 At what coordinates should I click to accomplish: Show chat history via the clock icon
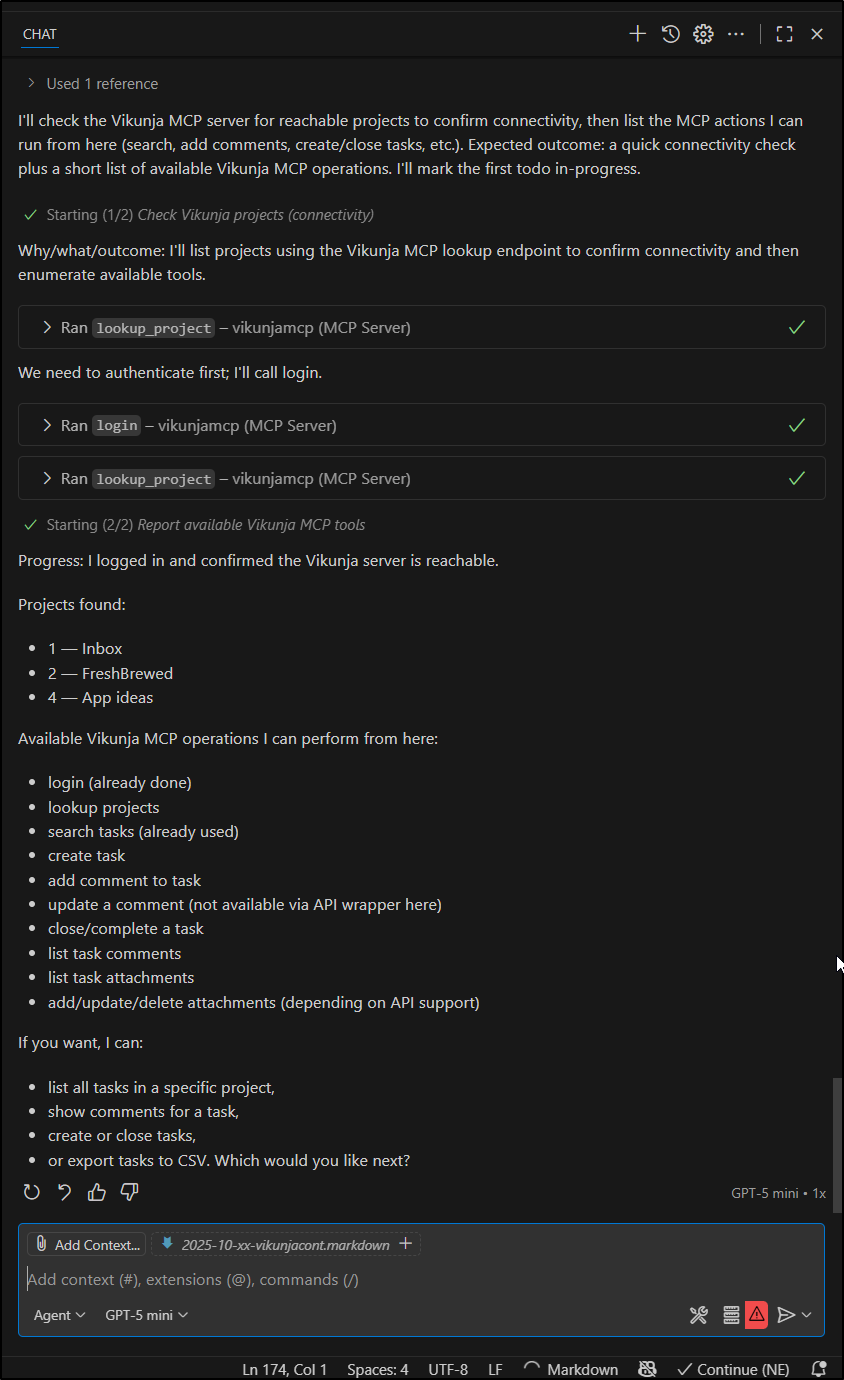670,33
